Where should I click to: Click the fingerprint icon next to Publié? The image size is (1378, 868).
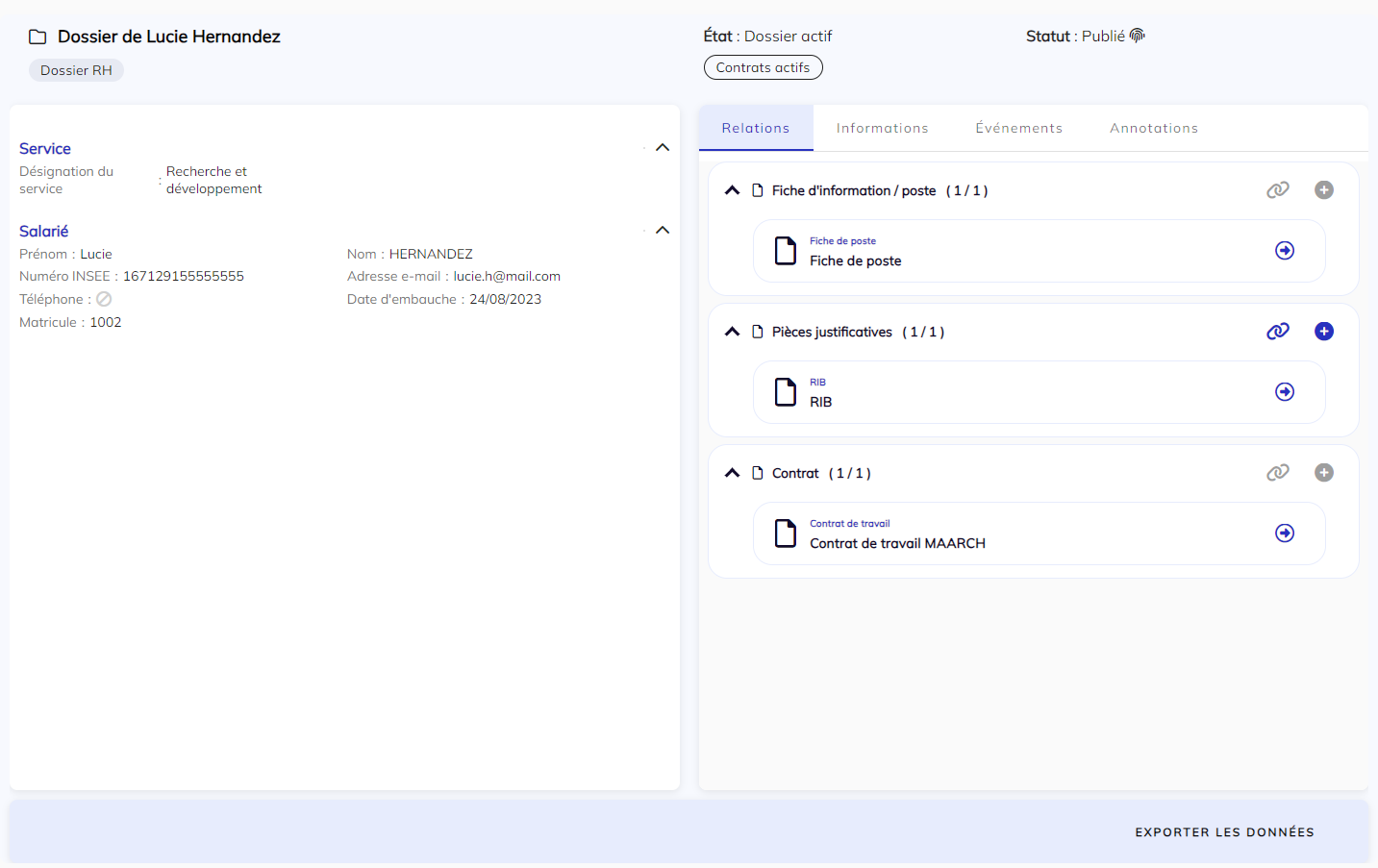(x=1138, y=36)
